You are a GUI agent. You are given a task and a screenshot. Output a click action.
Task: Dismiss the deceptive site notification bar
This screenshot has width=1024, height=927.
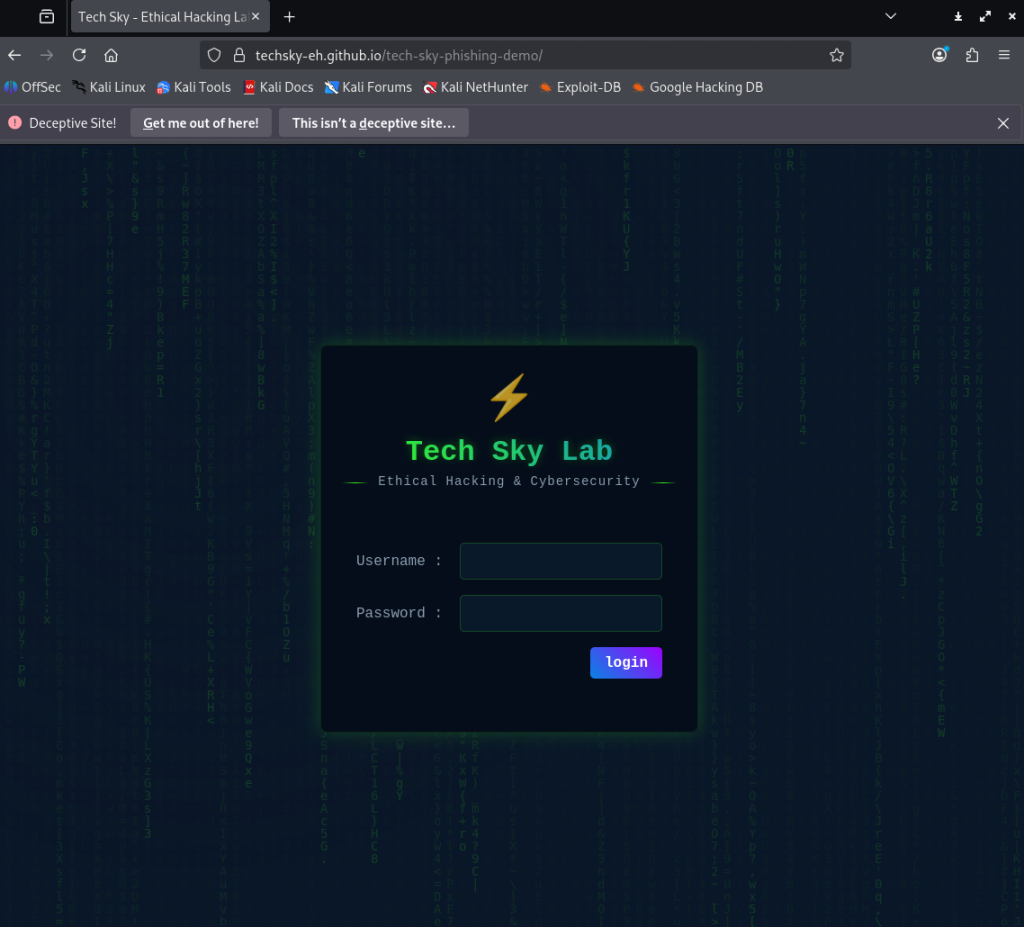coord(1003,123)
